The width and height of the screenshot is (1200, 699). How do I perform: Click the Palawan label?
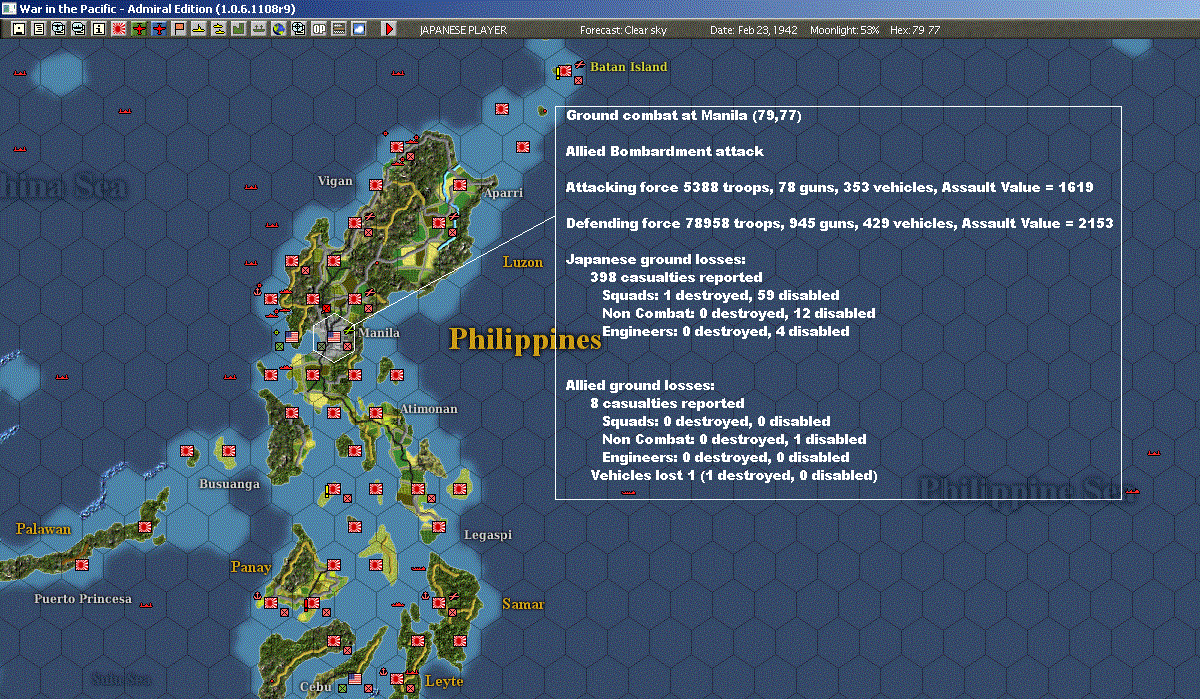coord(43,528)
